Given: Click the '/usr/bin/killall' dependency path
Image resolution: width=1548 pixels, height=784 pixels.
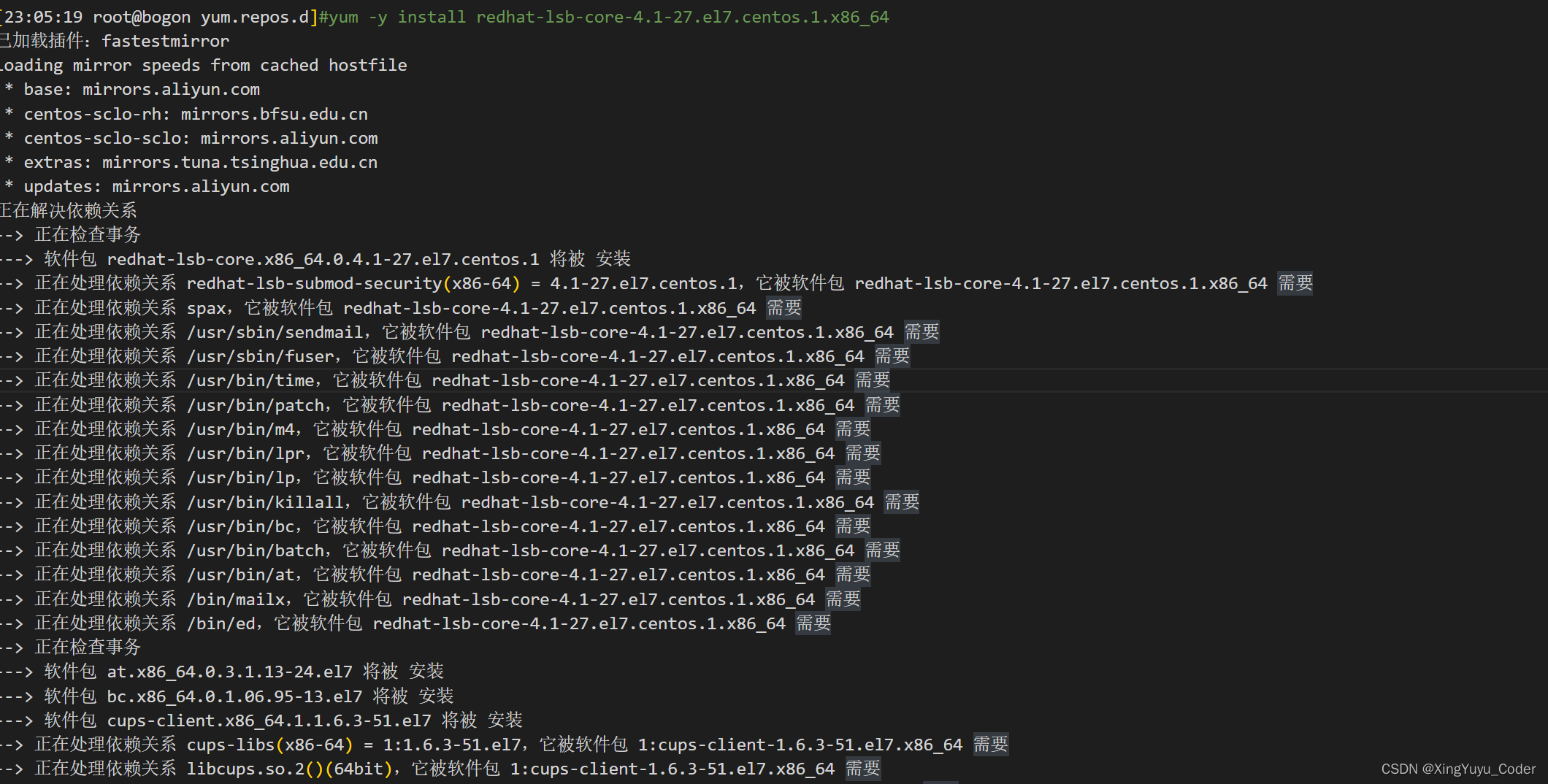Looking at the screenshot, I should [x=266, y=502].
